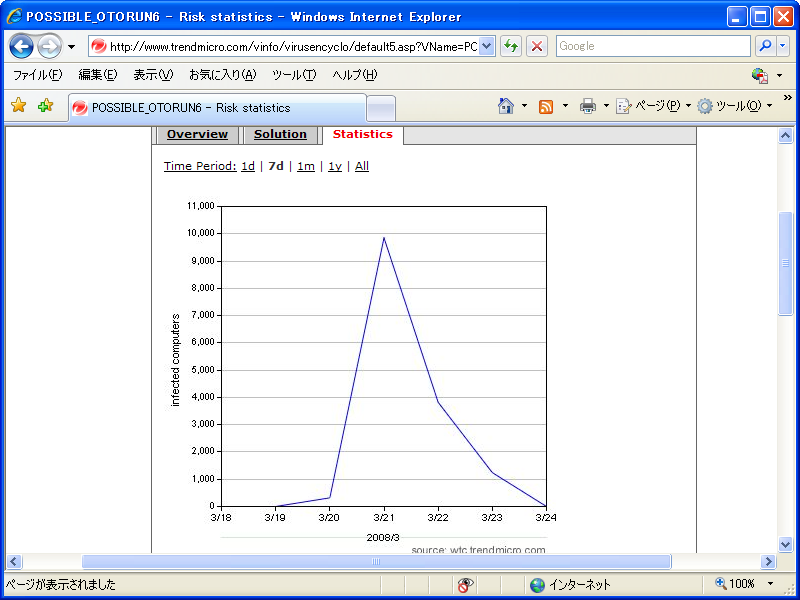Set time period to 1d
Image resolution: width=800 pixels, height=600 pixels.
click(x=248, y=166)
